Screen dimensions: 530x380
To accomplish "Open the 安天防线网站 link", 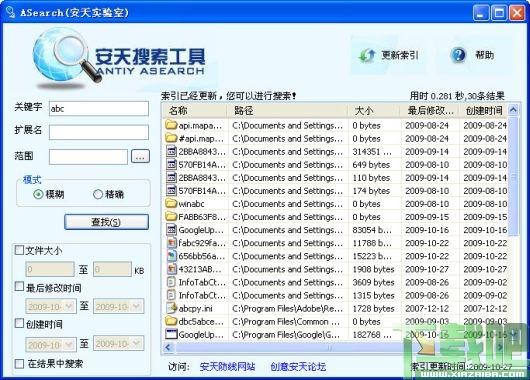I will (227, 366).
